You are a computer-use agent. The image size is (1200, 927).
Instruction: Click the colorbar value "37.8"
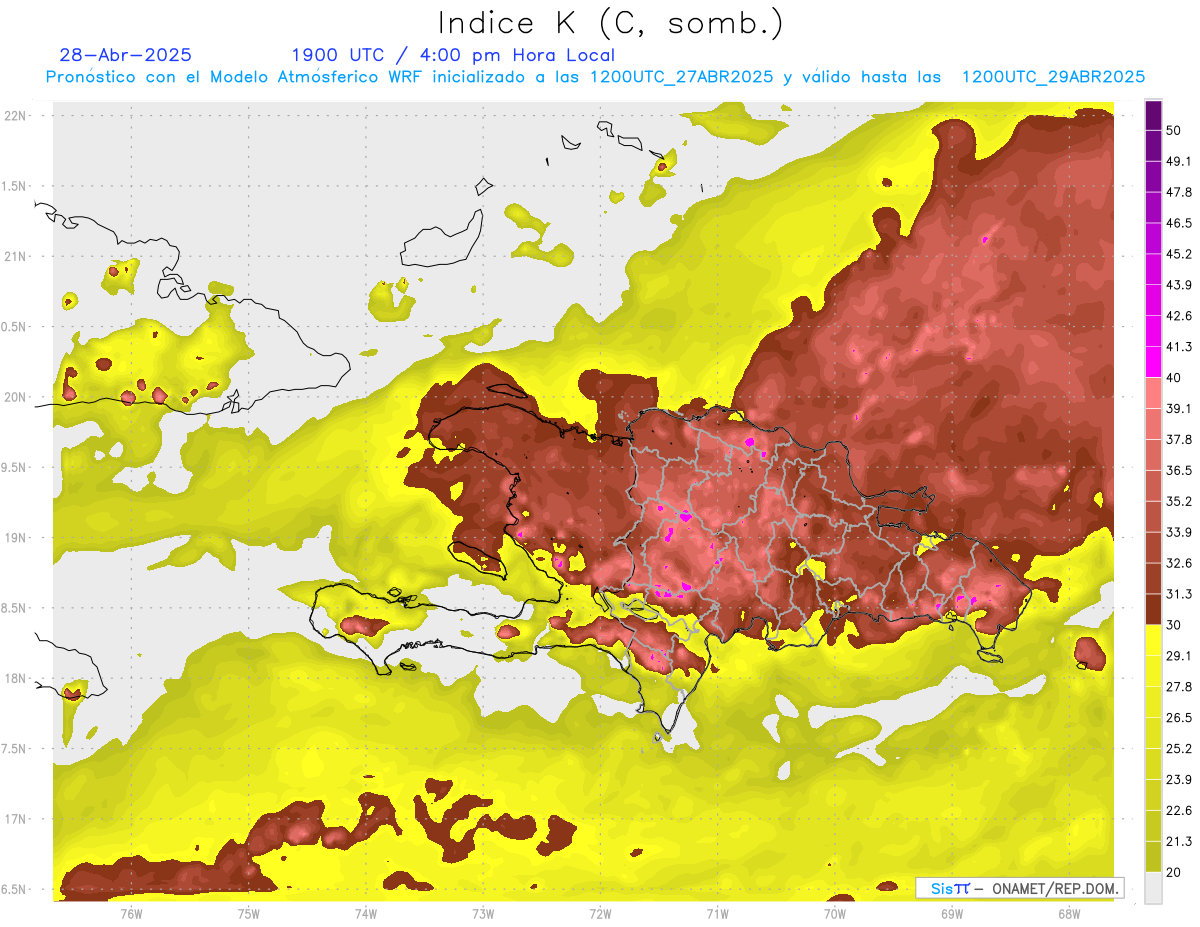point(1179,440)
